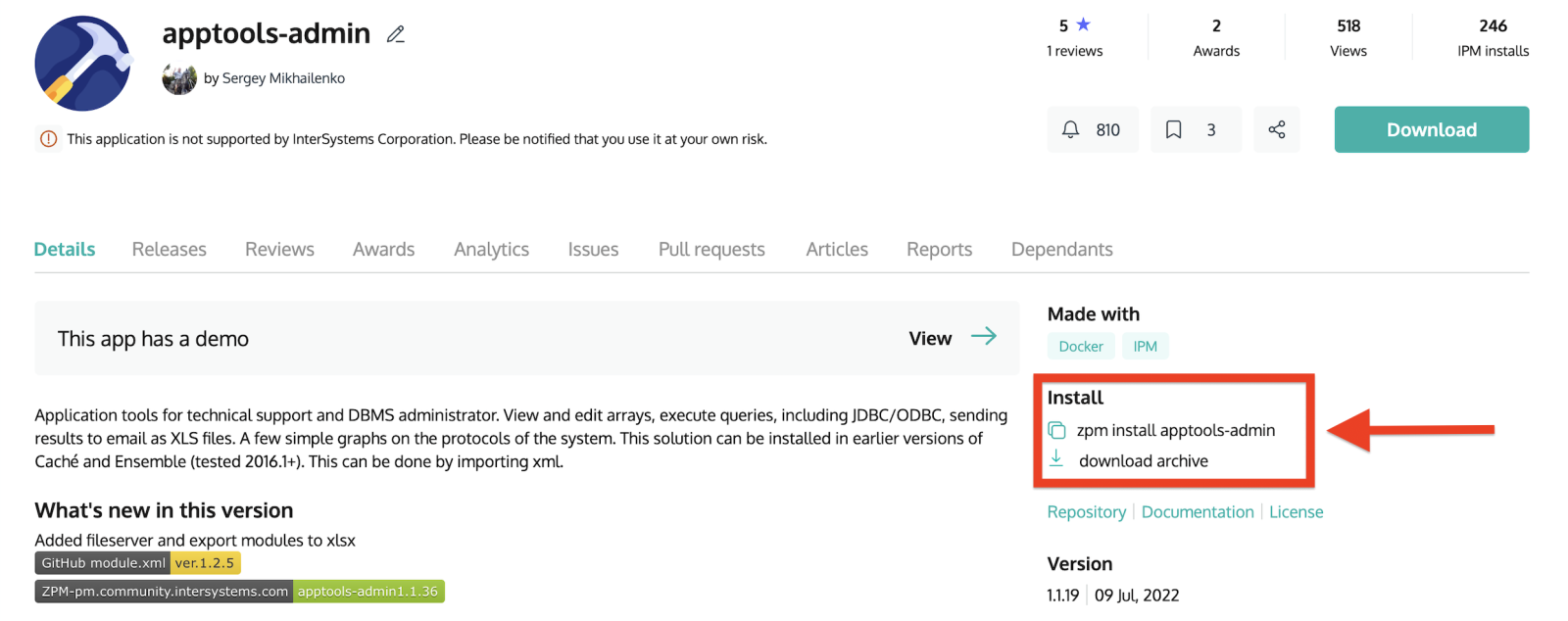Click the bookmark button showing 3
Viewport: 1568px width, 621px height.
coord(1196,129)
